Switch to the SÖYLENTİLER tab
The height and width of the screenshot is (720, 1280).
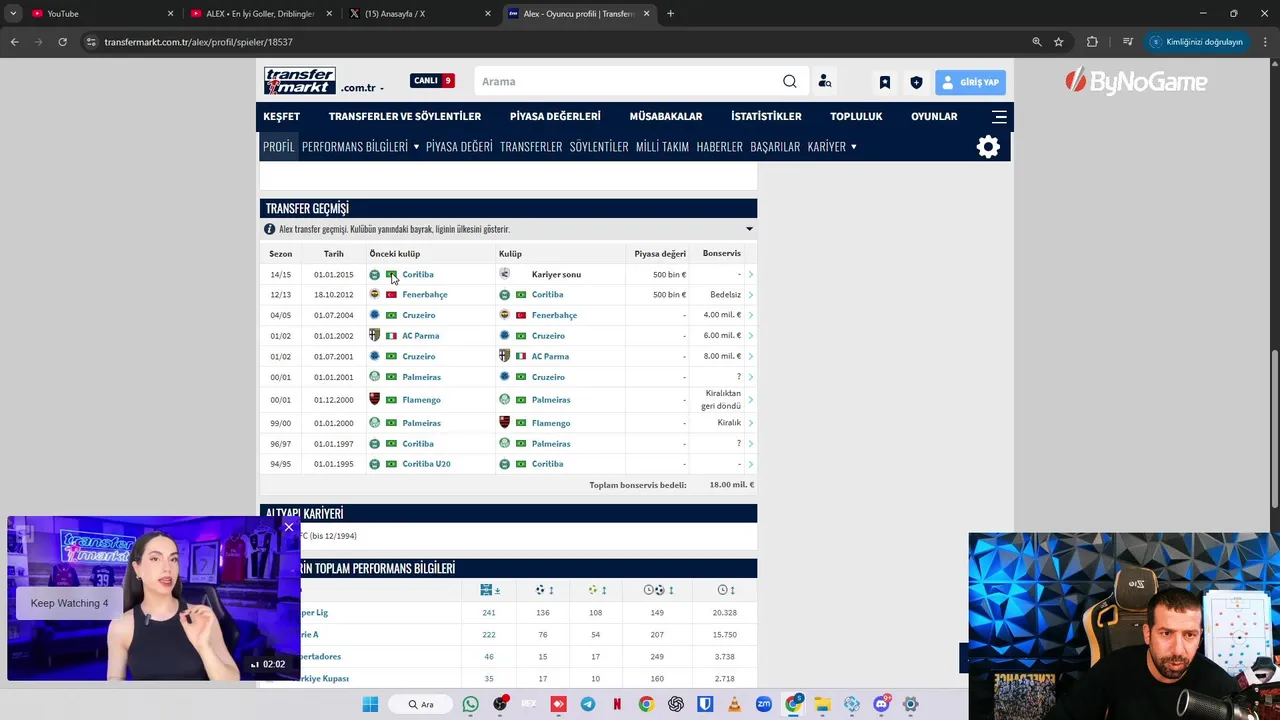[599, 146]
